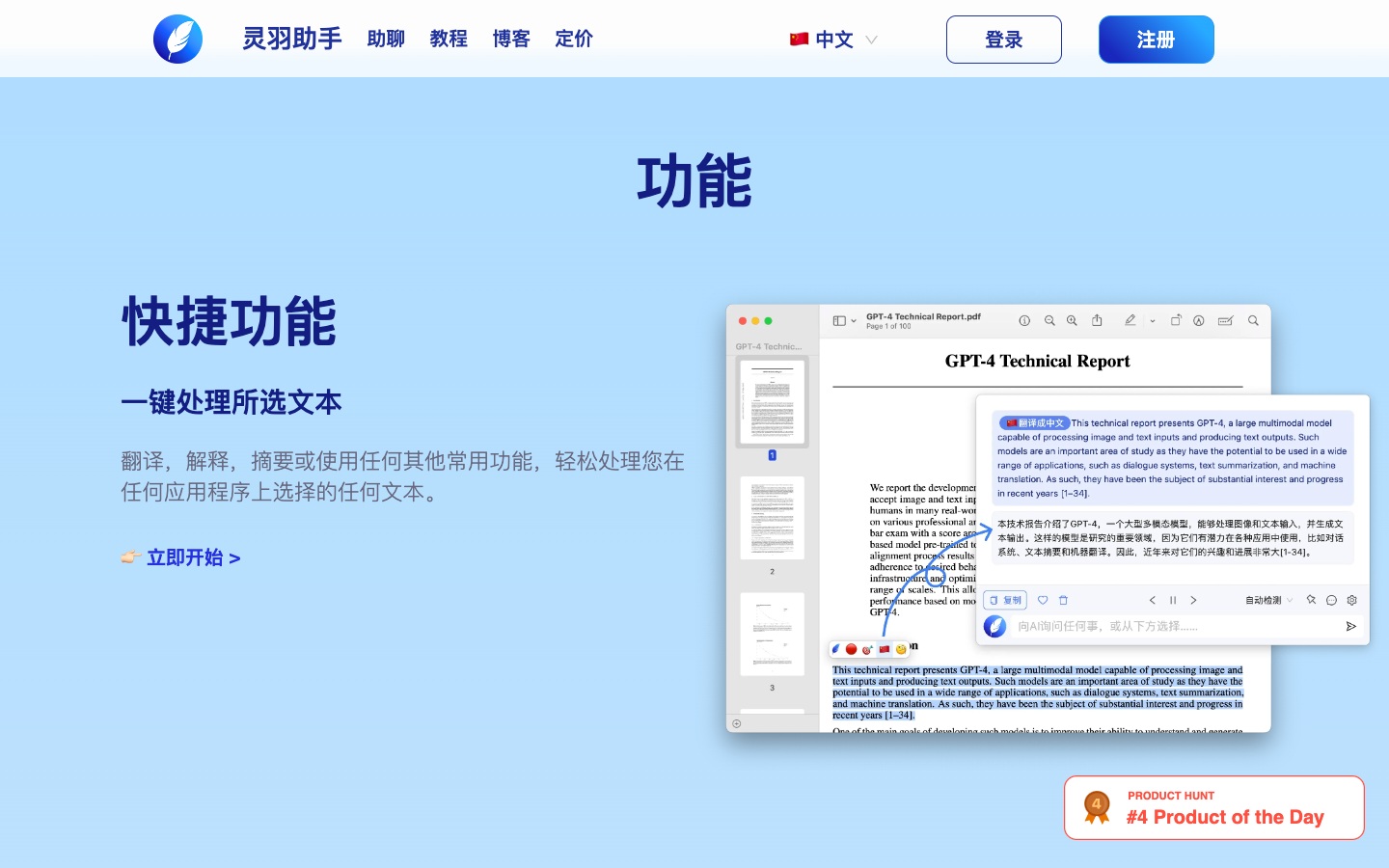The height and width of the screenshot is (868, 1389).
Task: Click the emoji face in floating toolbar
Action: pos(901,649)
